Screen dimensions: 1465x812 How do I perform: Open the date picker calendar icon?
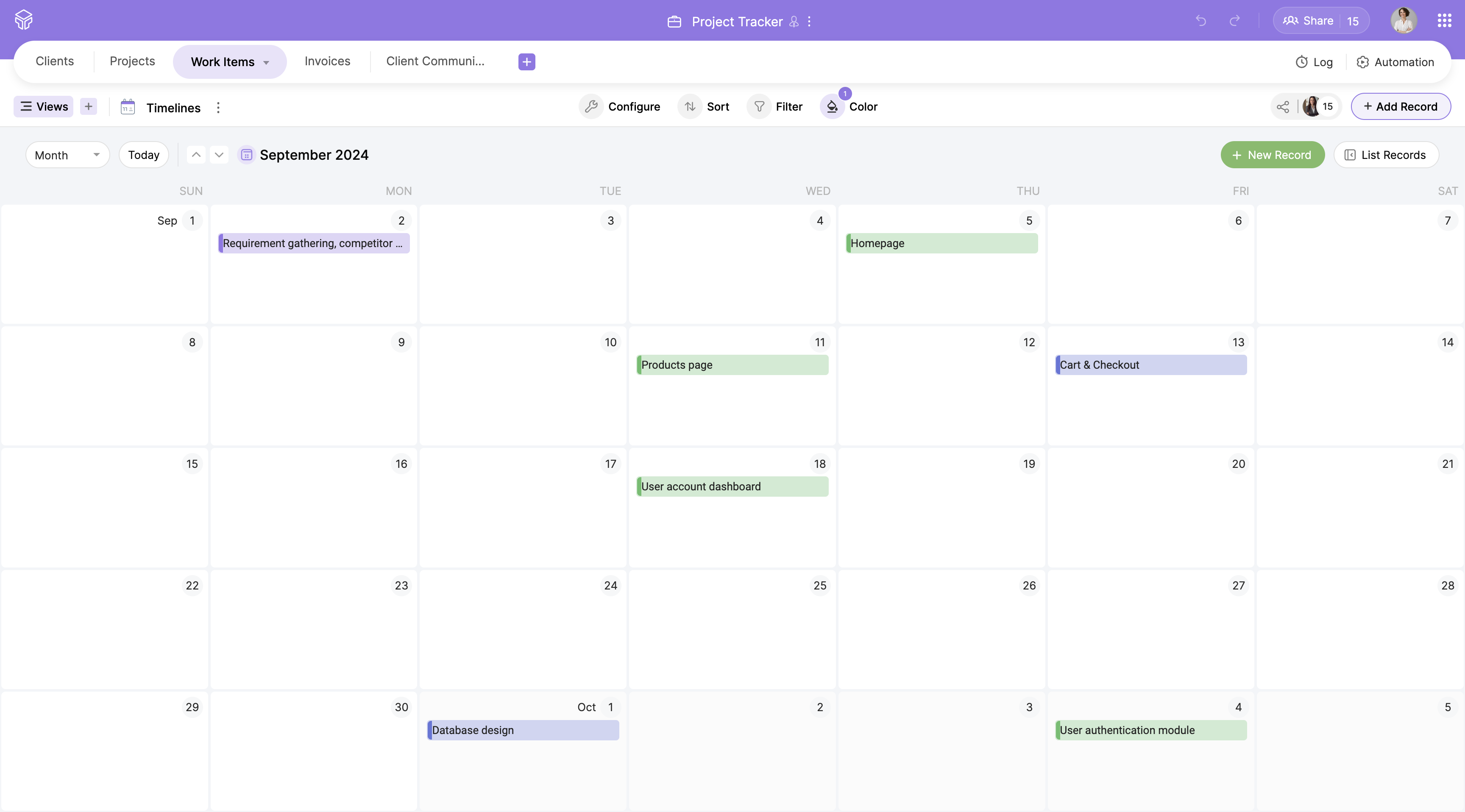(x=246, y=155)
